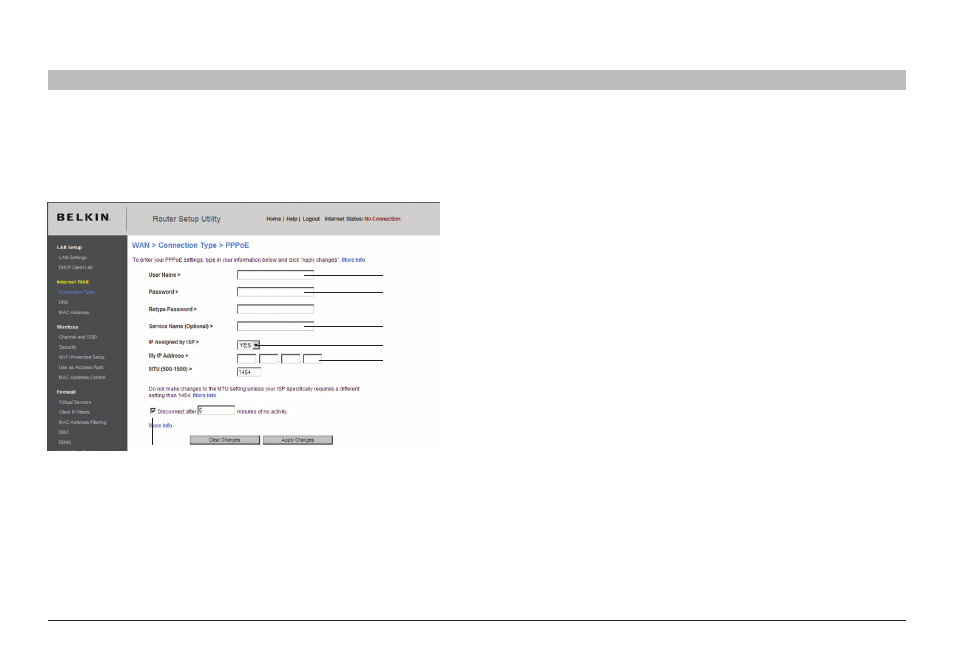Viewport: 954px width, 668px height.
Task: Open DMZ in the sidebar
Action: click(x=63, y=433)
